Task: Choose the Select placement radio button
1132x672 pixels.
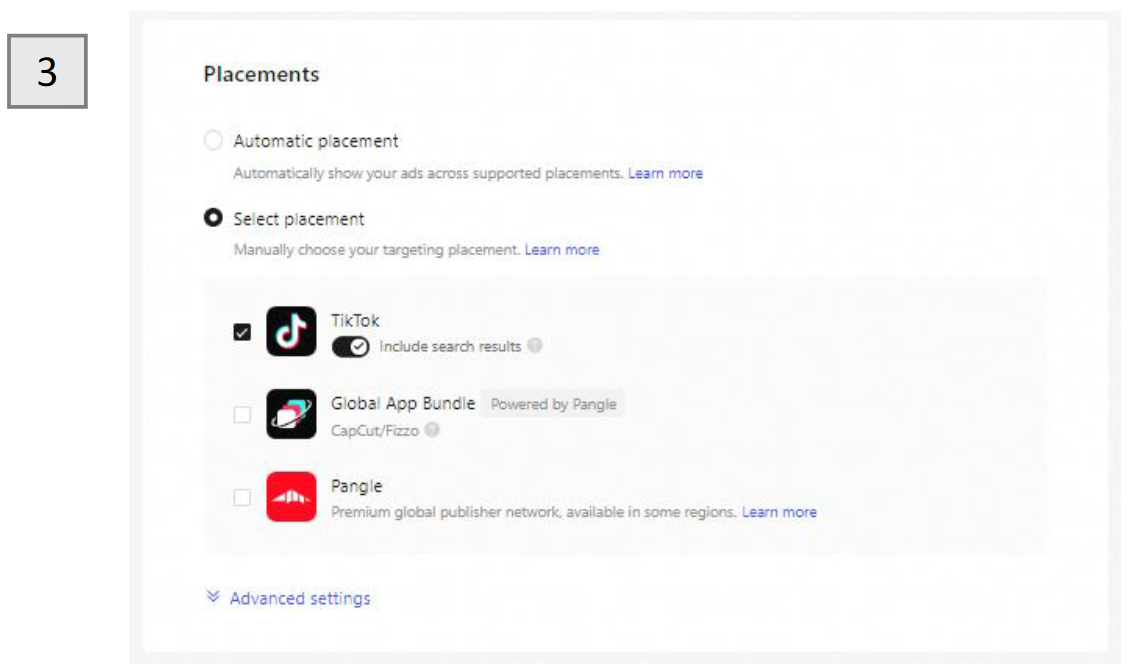Action: click(213, 219)
